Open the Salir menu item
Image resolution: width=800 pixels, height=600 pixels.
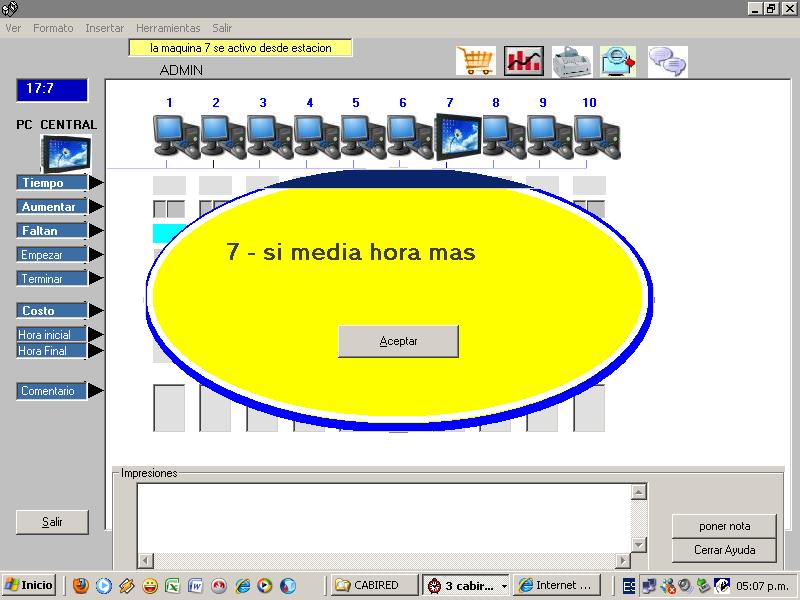pos(222,28)
